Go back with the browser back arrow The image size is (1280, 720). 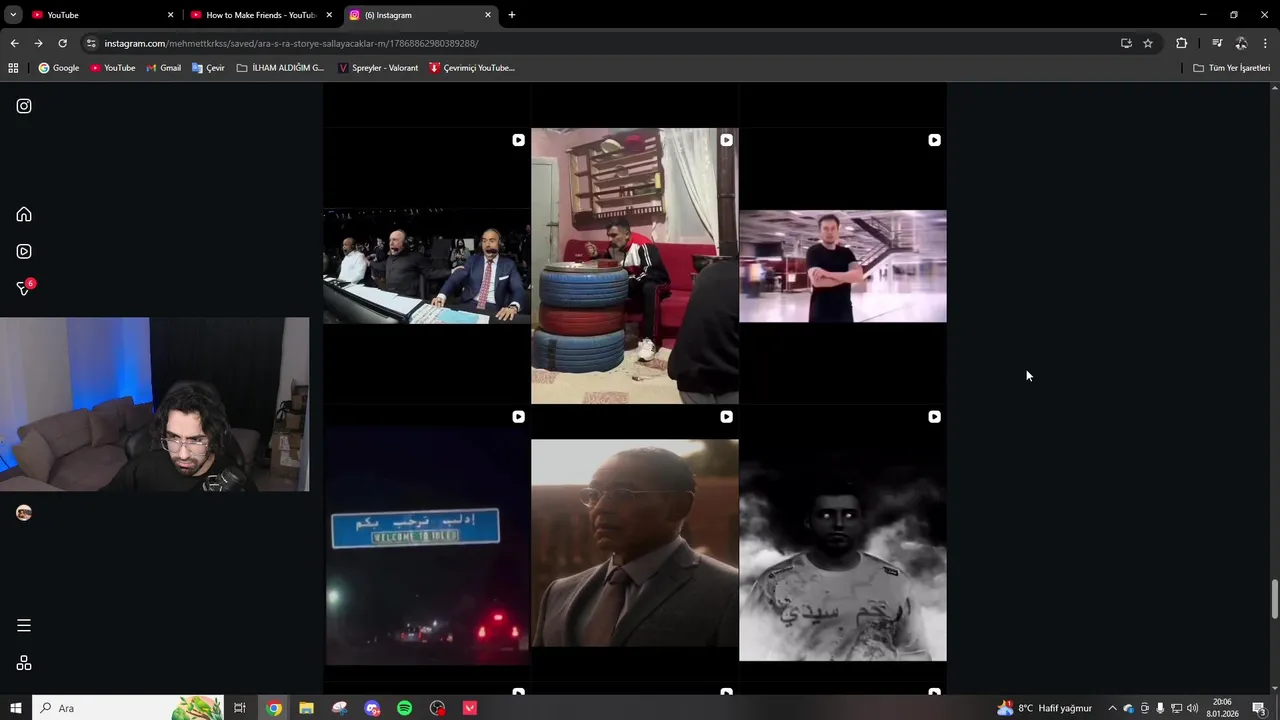14,43
